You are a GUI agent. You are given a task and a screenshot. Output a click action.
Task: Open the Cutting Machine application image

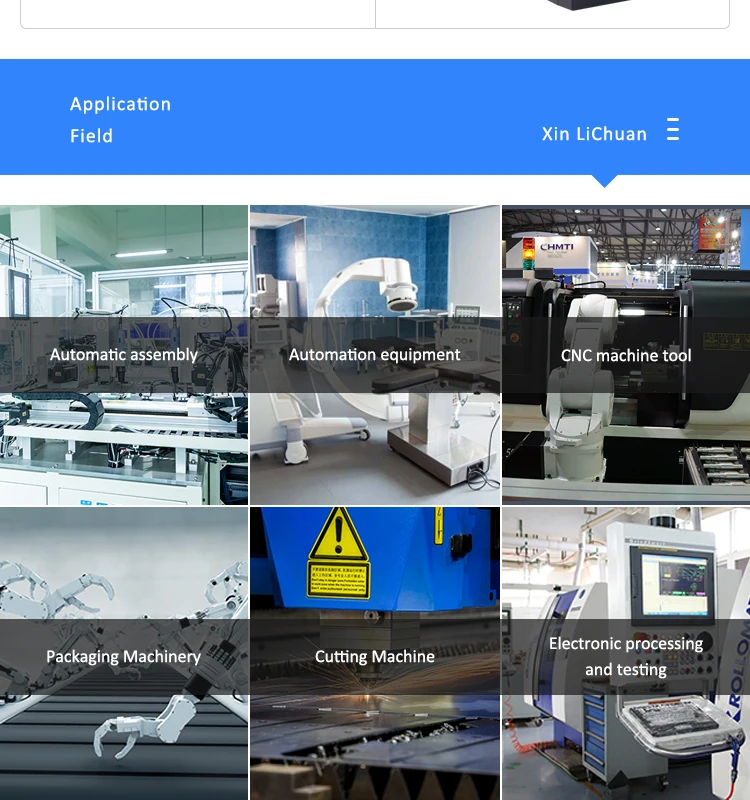point(375,654)
